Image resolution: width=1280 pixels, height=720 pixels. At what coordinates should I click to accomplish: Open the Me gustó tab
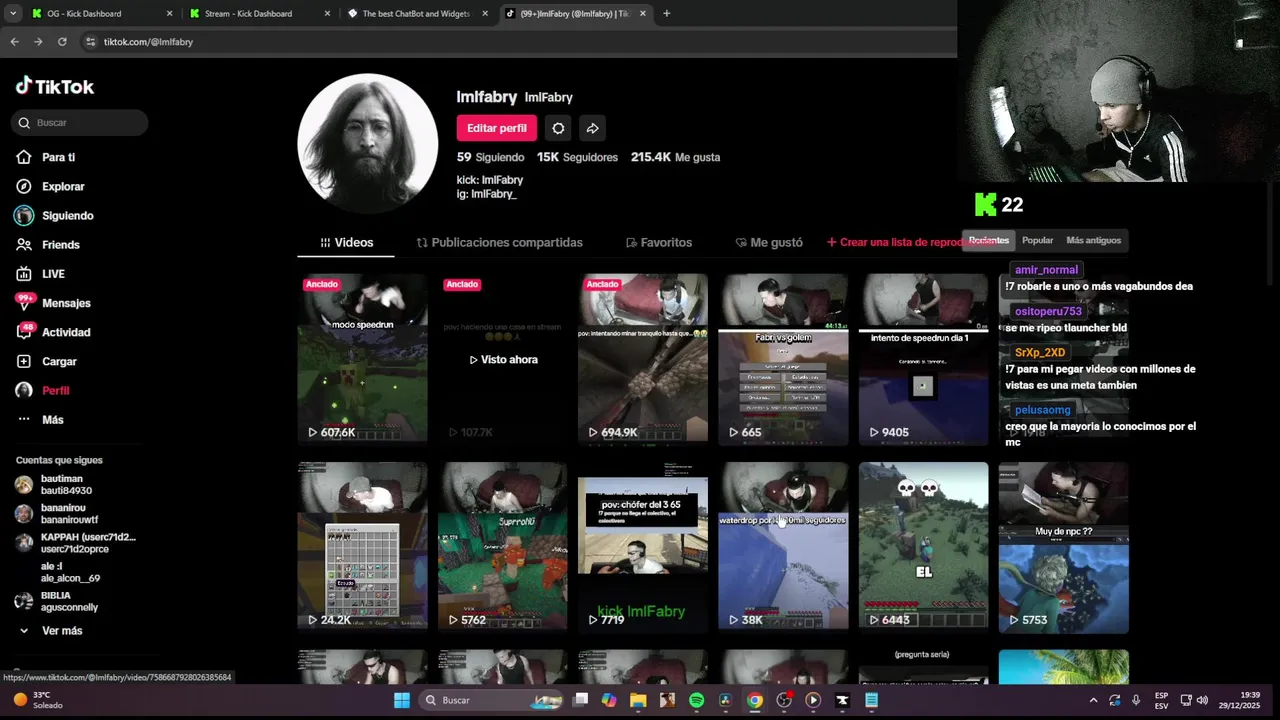pos(768,242)
